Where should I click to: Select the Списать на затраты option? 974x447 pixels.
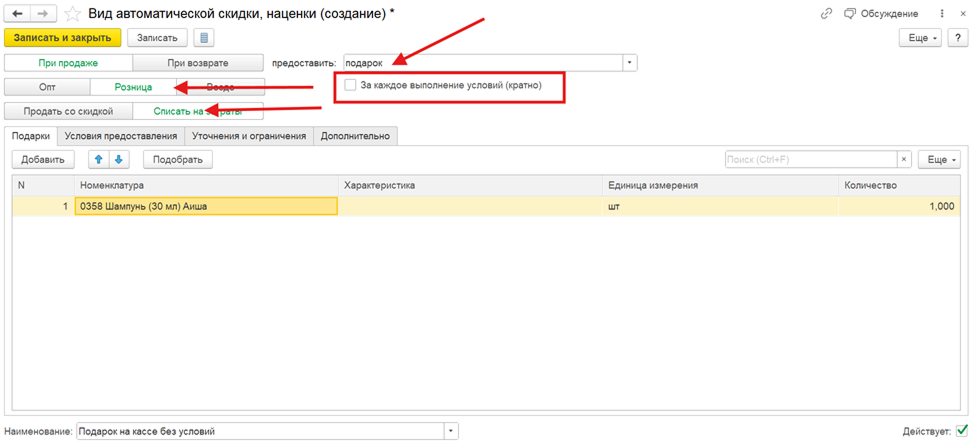198,111
